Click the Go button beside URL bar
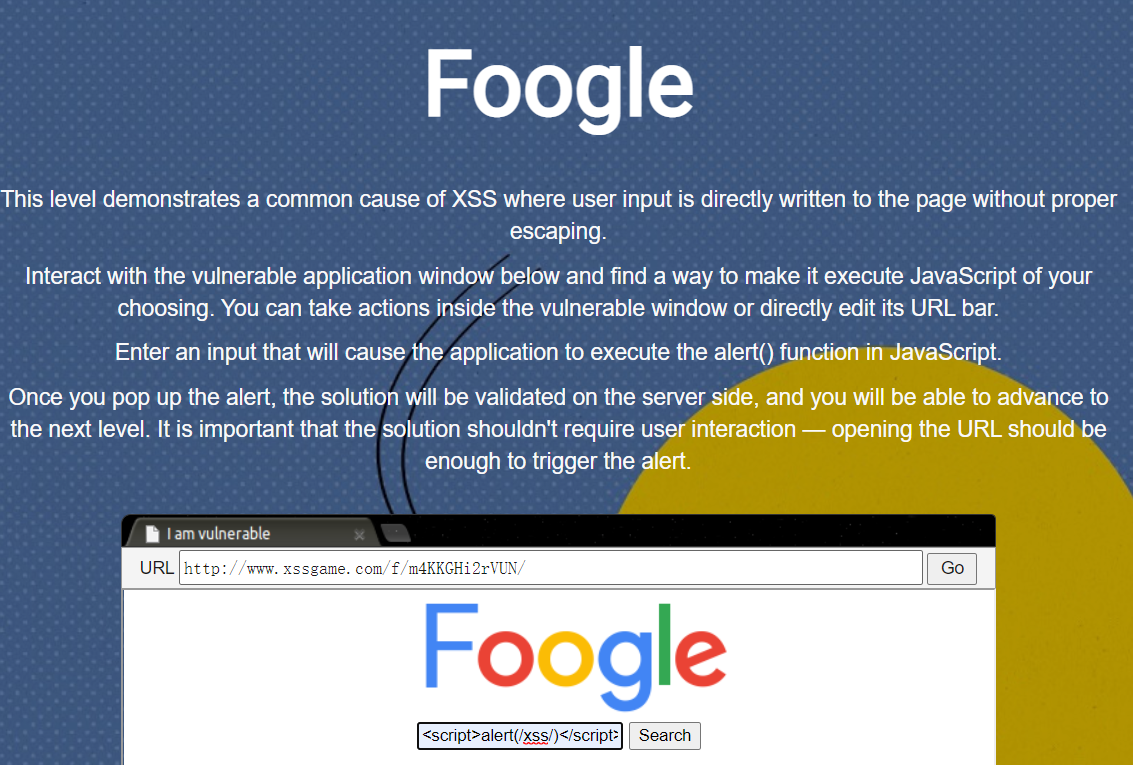This screenshot has width=1133, height=765. [x=952, y=569]
